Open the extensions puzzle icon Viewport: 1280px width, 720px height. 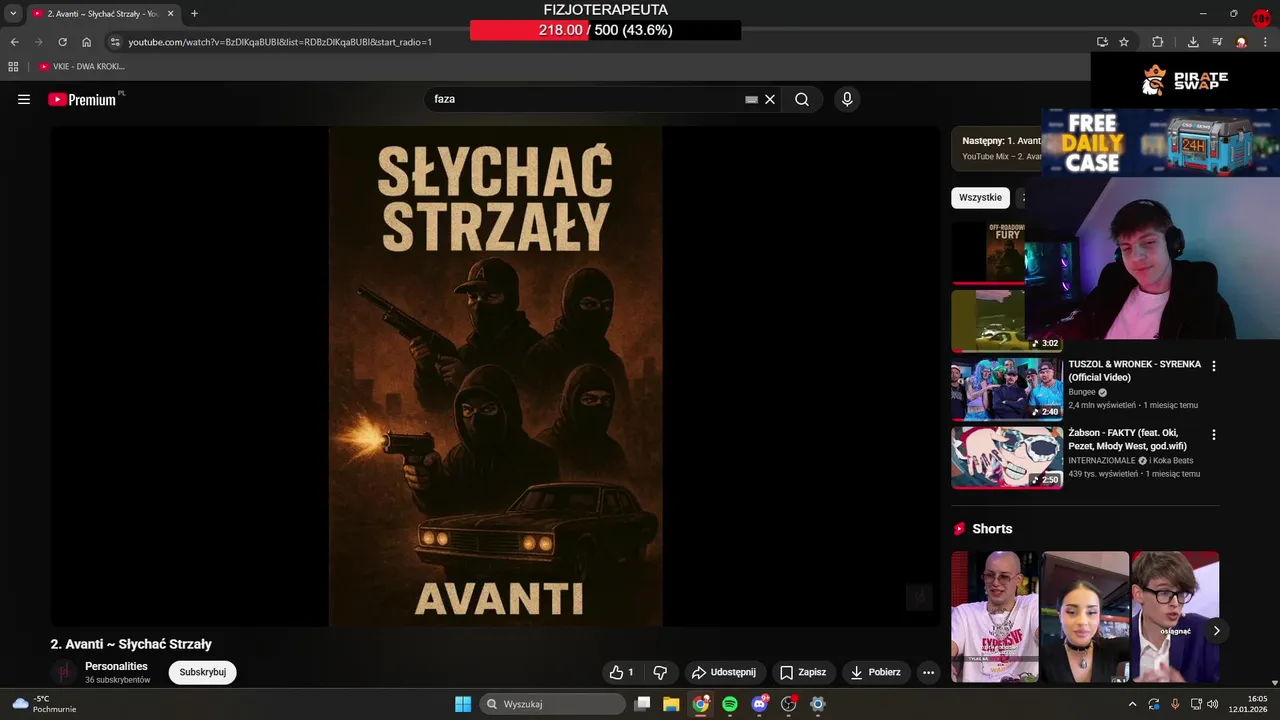(x=1157, y=42)
